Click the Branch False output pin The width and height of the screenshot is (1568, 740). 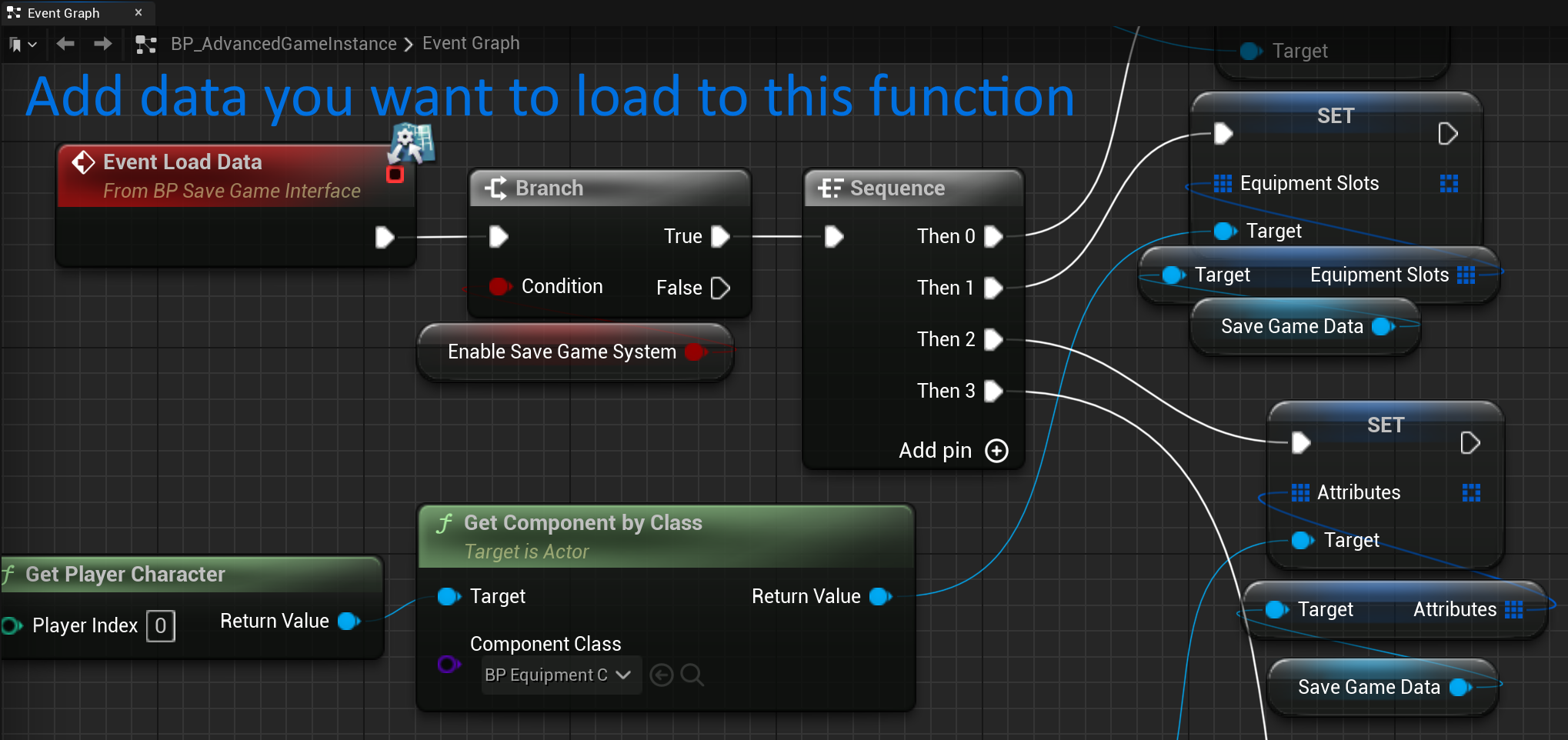720,288
